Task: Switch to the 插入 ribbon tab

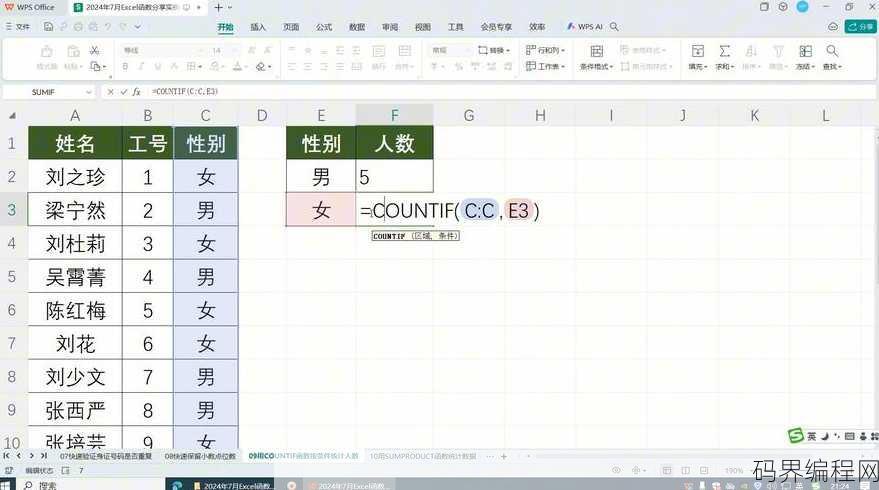Action: click(x=258, y=26)
